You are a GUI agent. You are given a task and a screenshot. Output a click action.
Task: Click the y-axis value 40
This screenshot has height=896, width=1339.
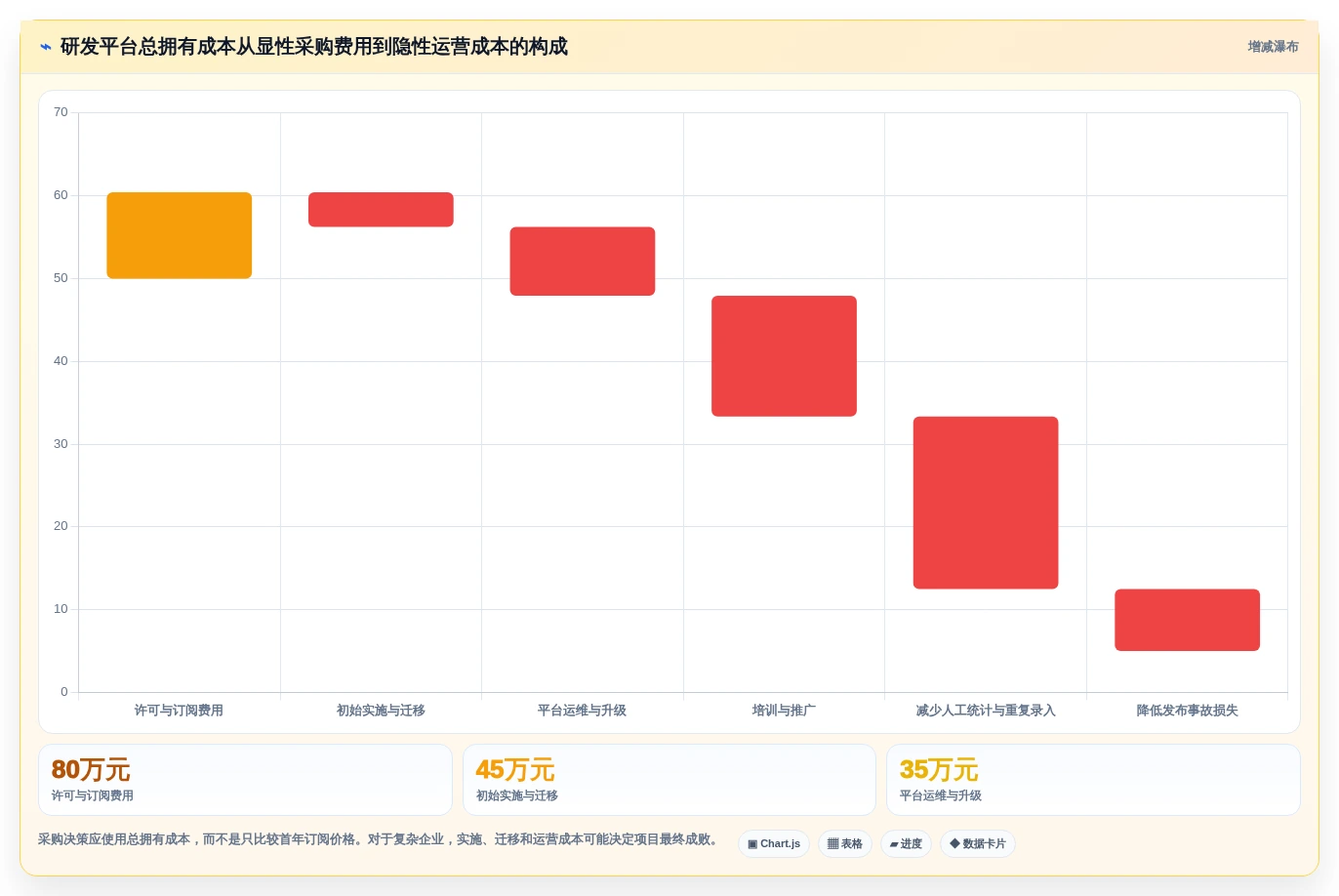(61, 361)
